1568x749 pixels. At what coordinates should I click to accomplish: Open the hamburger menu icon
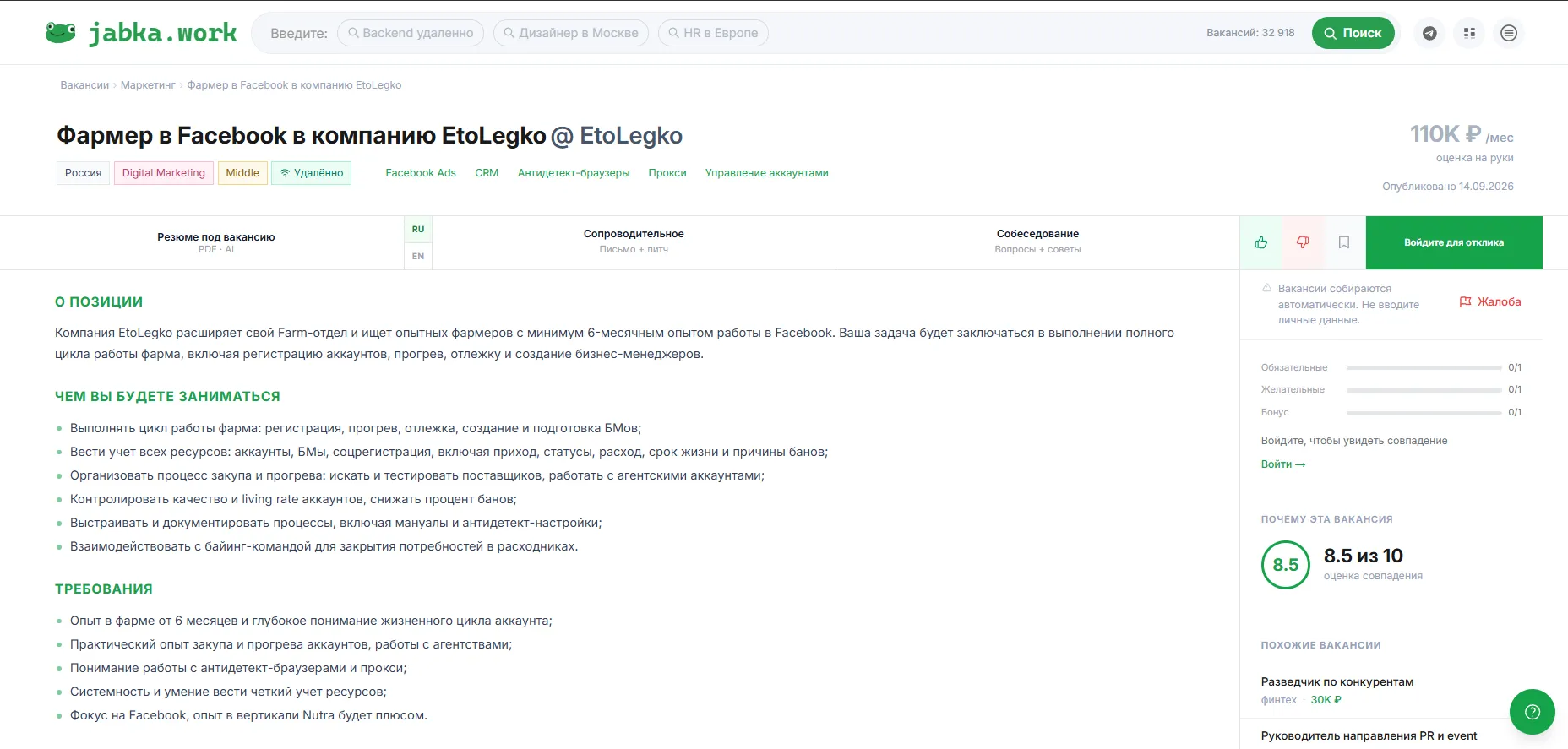[1509, 33]
